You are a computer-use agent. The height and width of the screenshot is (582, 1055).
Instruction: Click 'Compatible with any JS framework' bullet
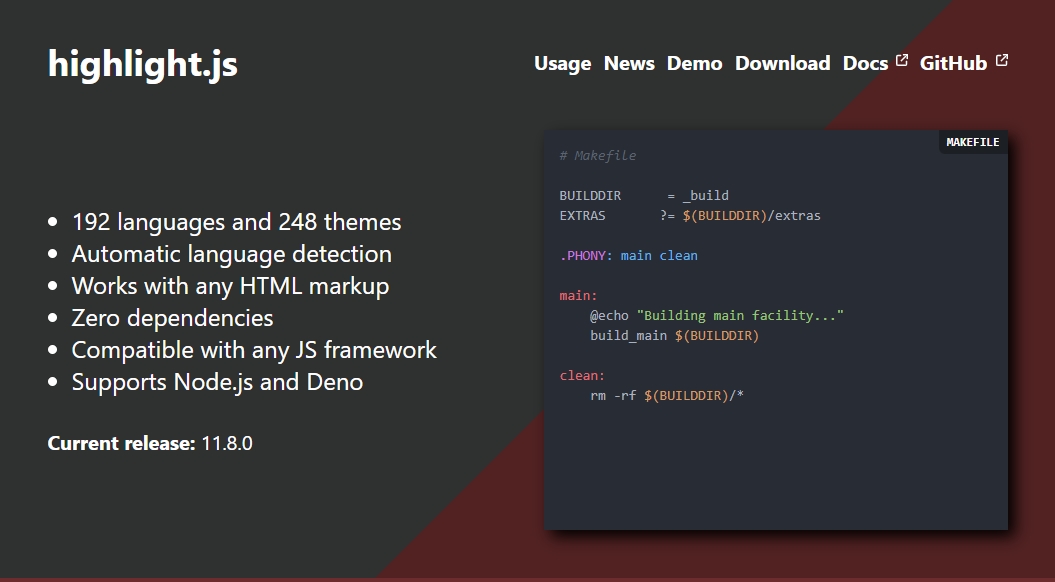click(254, 350)
